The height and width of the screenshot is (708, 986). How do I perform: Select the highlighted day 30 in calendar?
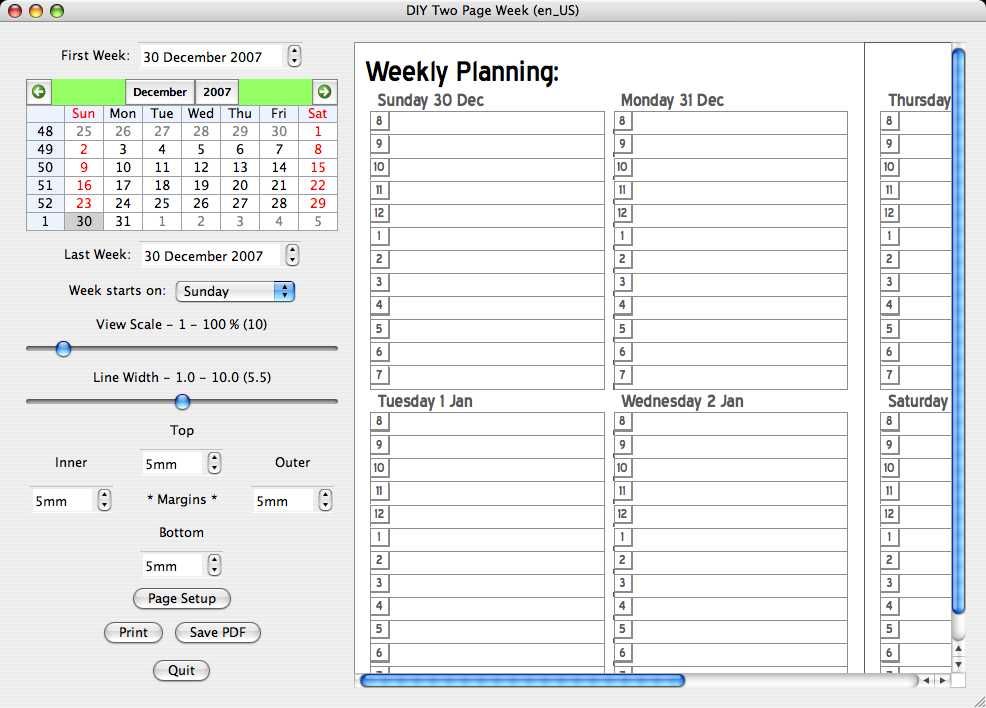84,221
